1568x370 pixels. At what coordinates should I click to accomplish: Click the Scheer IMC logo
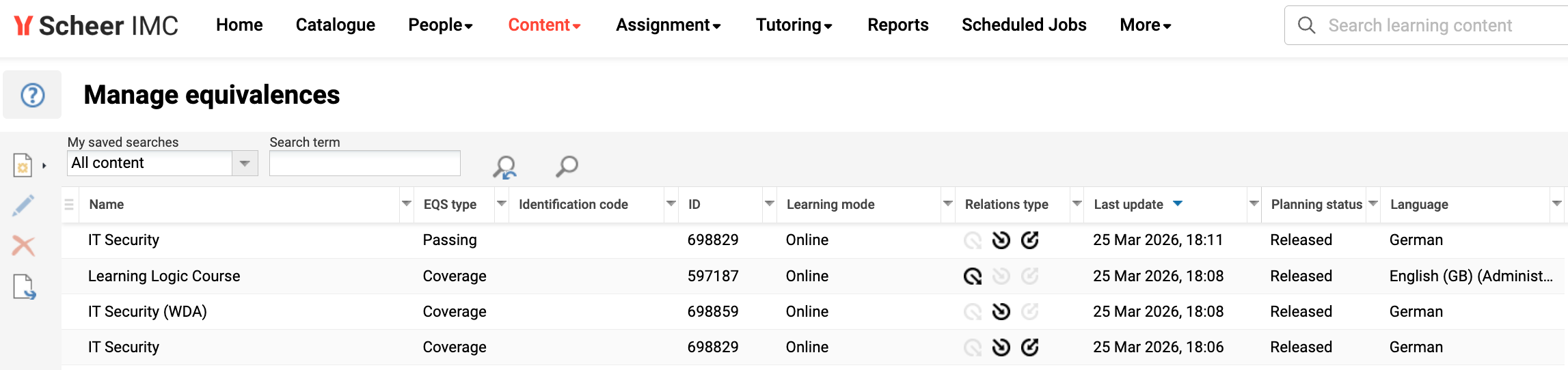coord(96,26)
